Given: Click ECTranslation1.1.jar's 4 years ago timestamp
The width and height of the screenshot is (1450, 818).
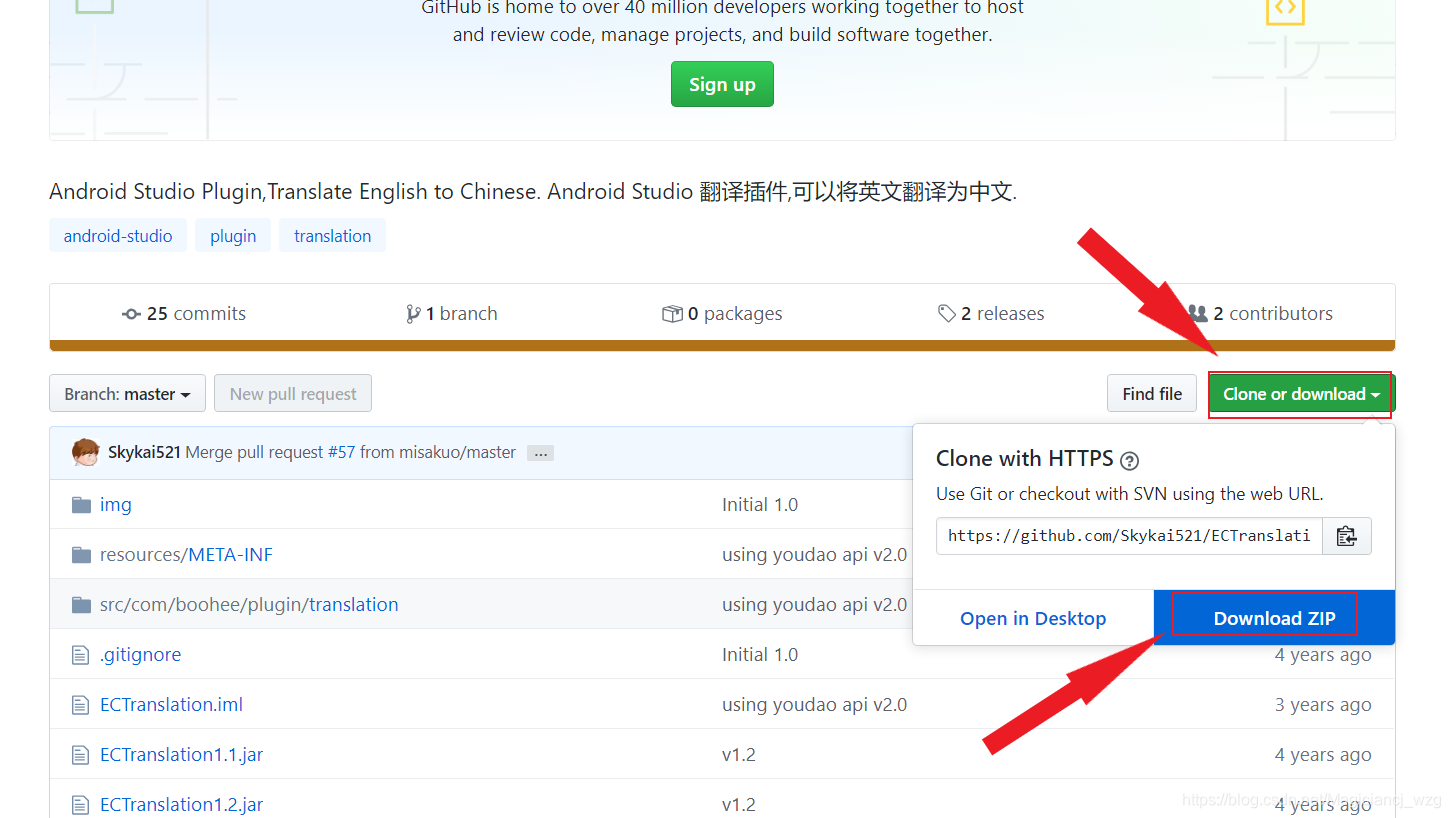Looking at the screenshot, I should (1323, 754).
